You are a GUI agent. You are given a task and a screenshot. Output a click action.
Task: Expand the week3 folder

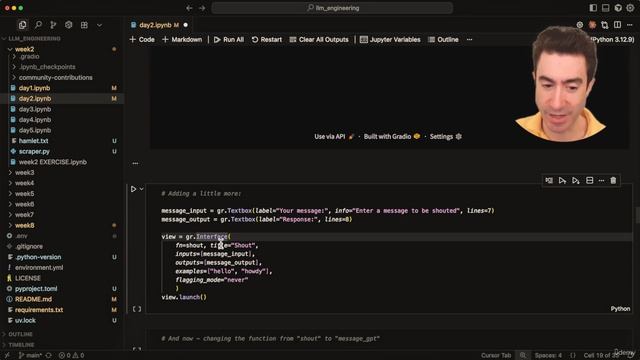click(x=24, y=173)
